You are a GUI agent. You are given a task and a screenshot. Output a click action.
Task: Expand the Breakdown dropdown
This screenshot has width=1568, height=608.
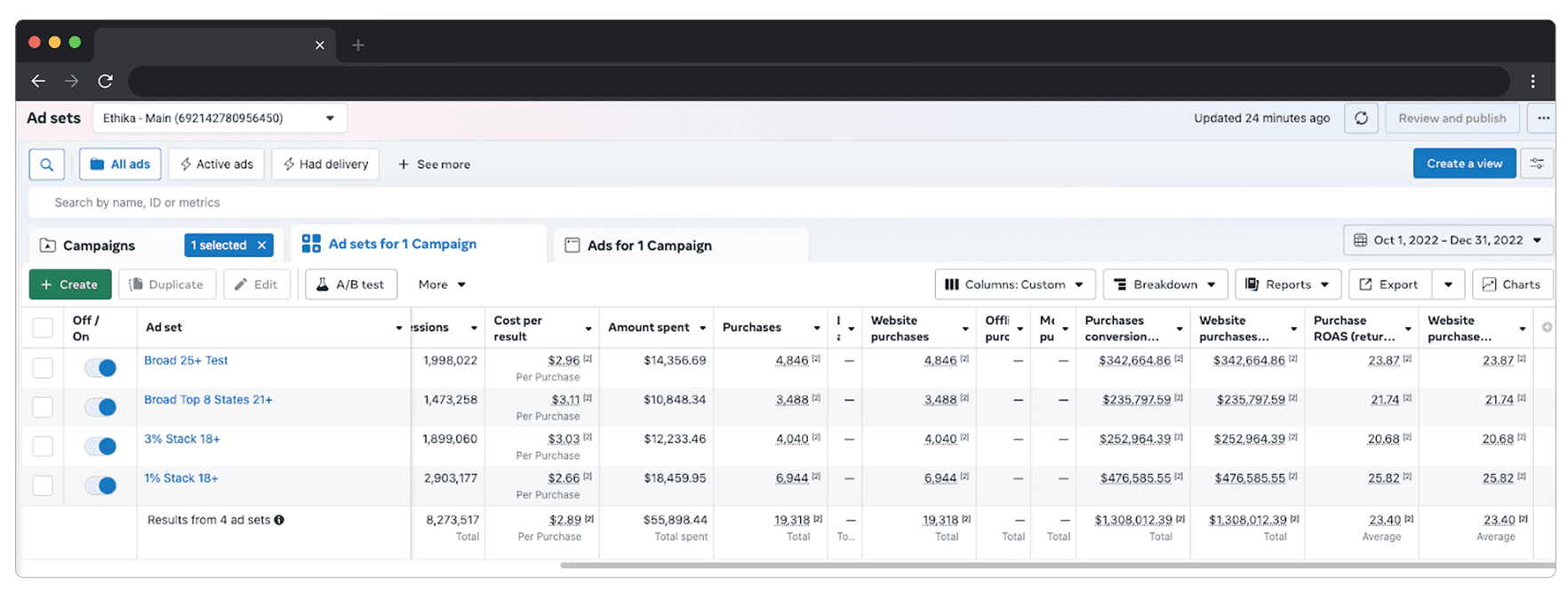pos(1164,284)
